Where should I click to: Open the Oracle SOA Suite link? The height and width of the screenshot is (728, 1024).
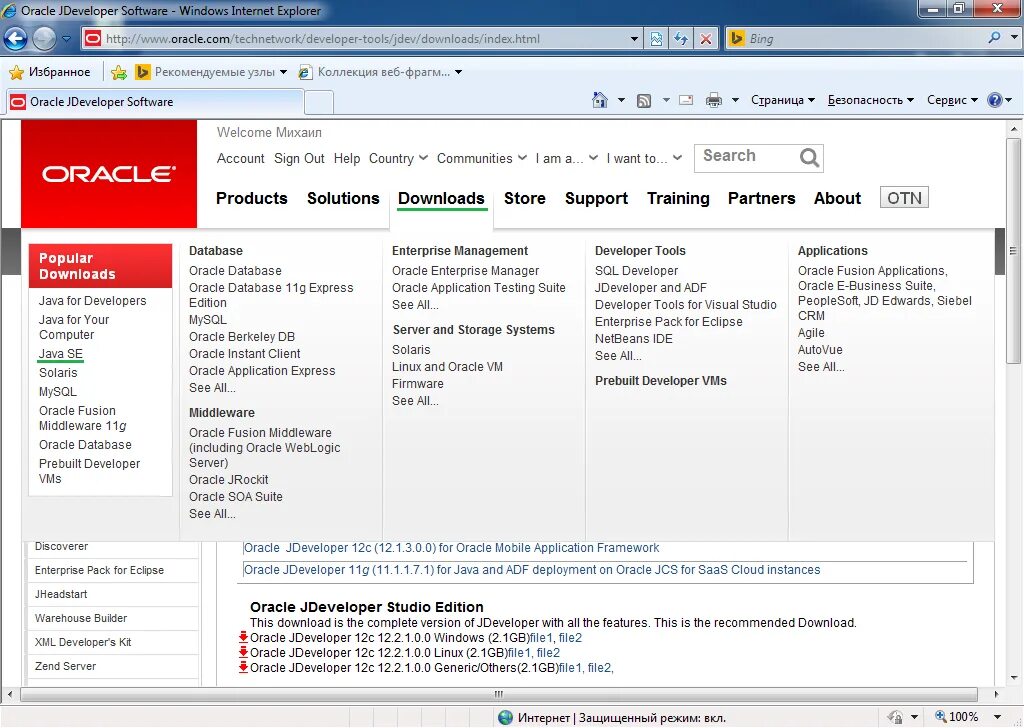tap(236, 497)
